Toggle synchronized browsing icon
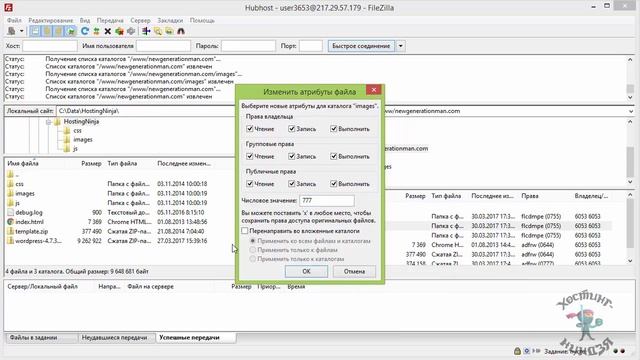This screenshot has width=640, height=360. tap(169, 31)
